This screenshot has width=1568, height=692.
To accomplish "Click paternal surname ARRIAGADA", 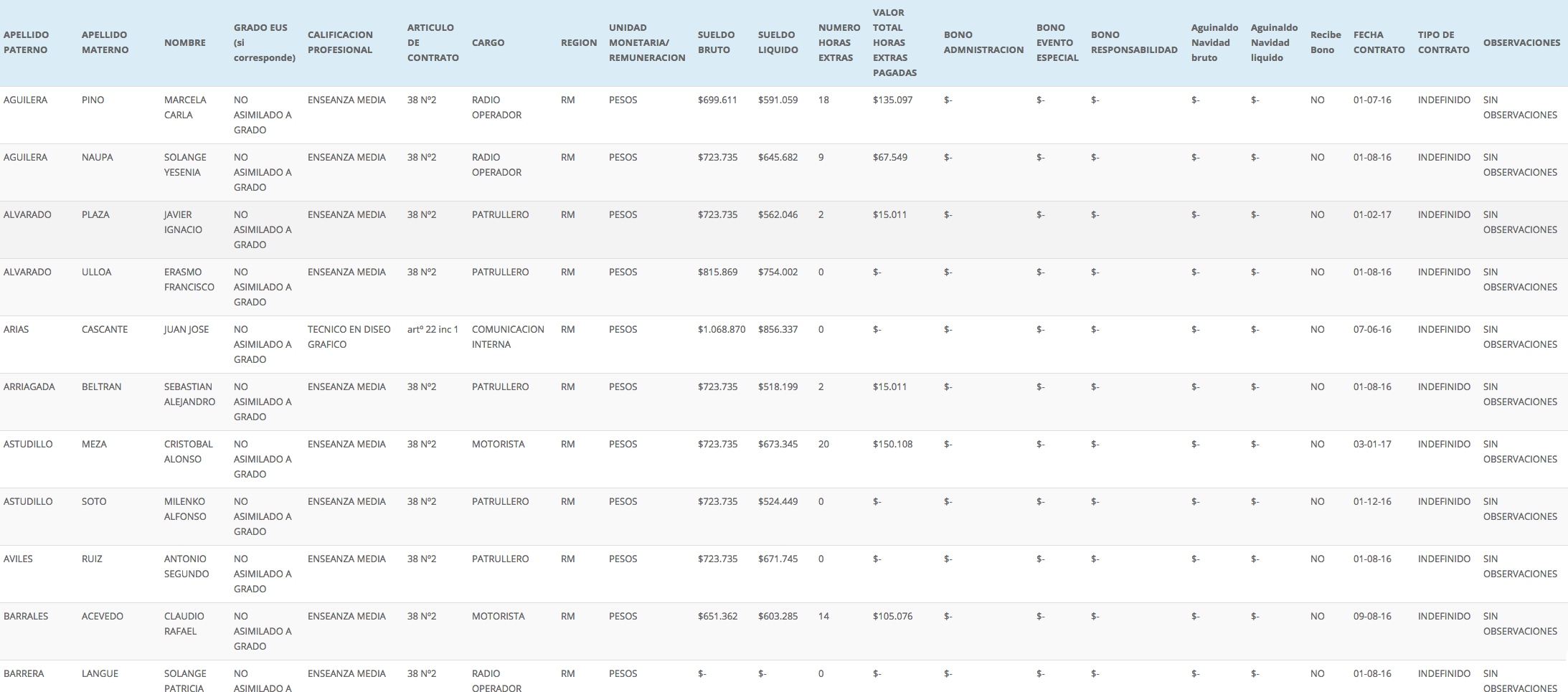I will point(29,387).
